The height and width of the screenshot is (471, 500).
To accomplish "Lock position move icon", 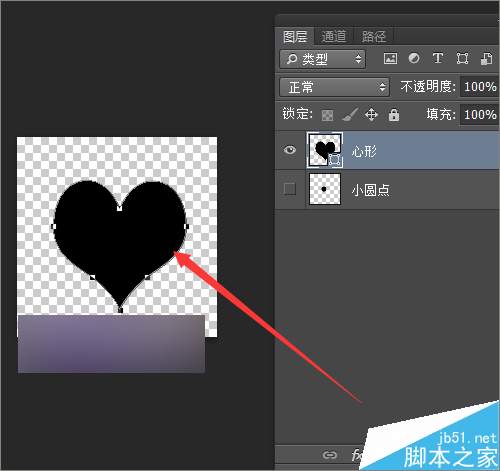I will (x=371, y=115).
